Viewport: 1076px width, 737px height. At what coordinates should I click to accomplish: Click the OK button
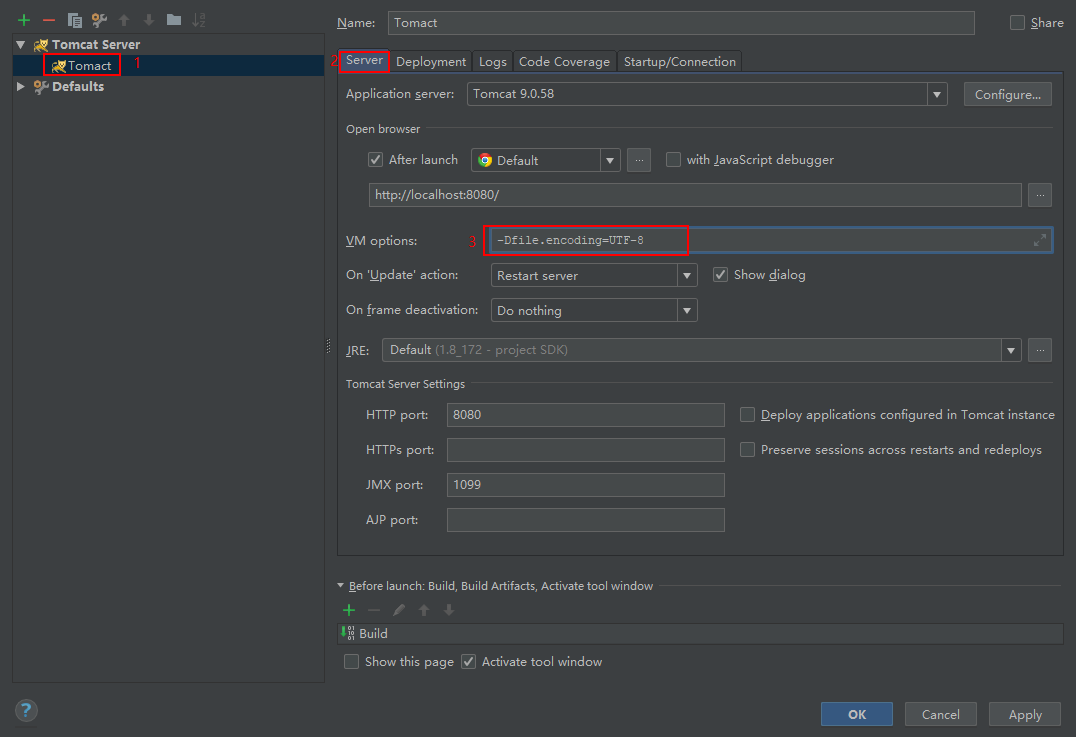click(856, 714)
